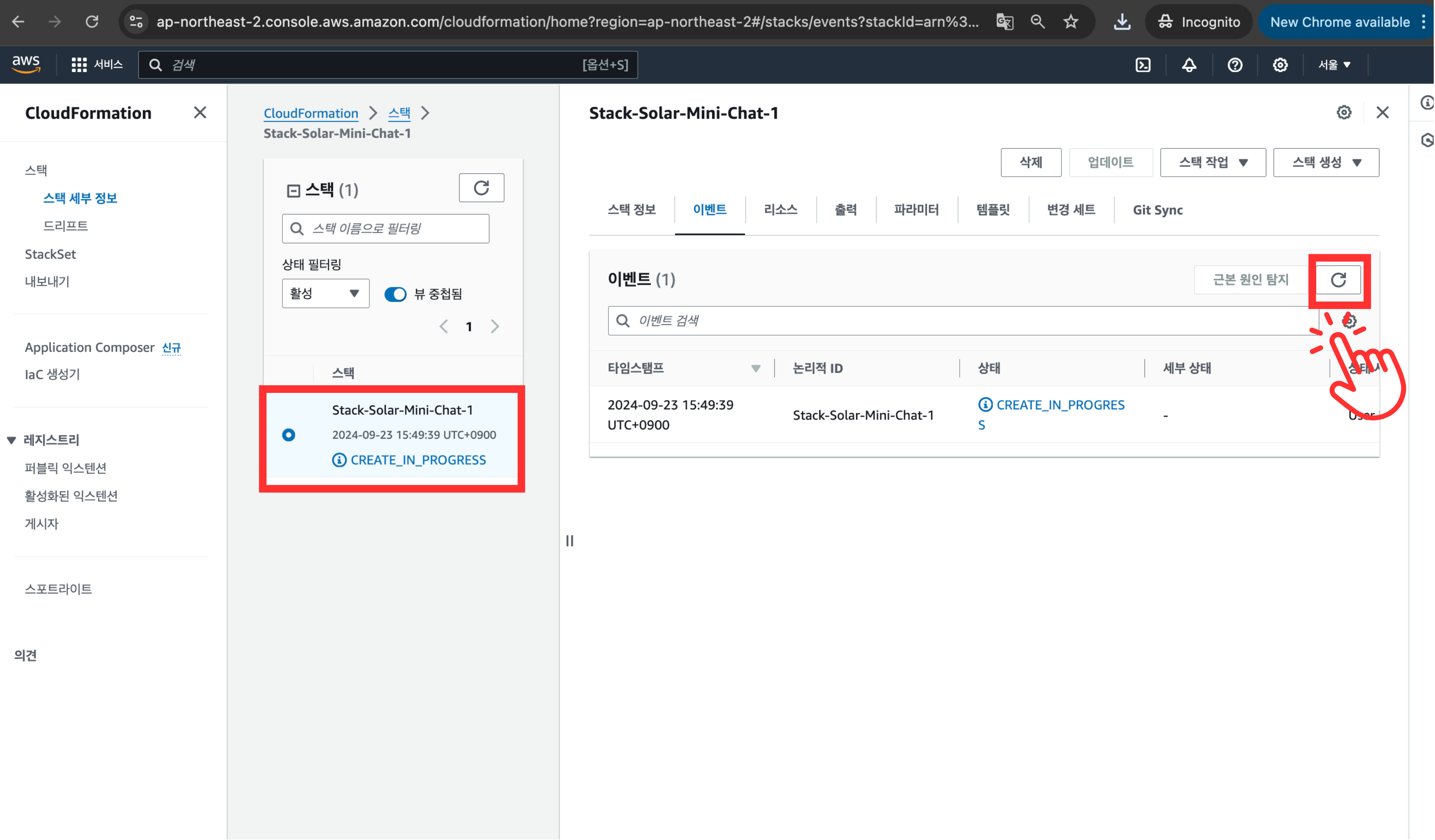
Task: Open the Services grid menu
Action: pyautogui.click(x=98, y=64)
